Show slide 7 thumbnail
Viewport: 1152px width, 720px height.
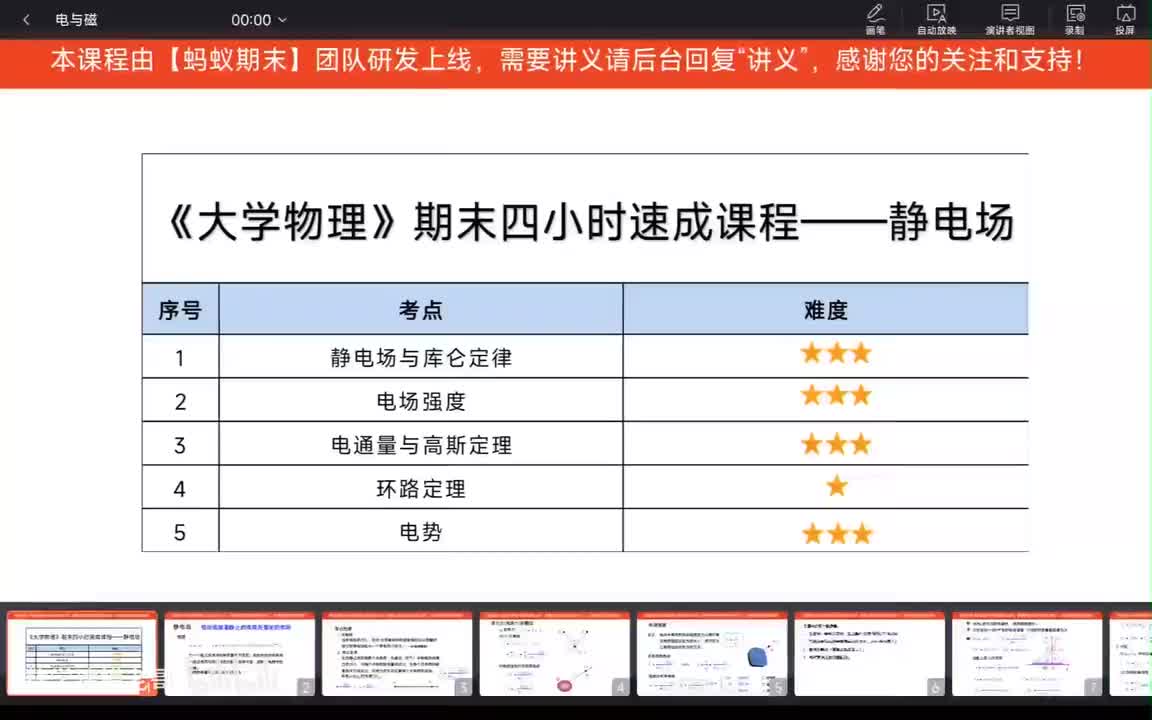[x=1027, y=653]
